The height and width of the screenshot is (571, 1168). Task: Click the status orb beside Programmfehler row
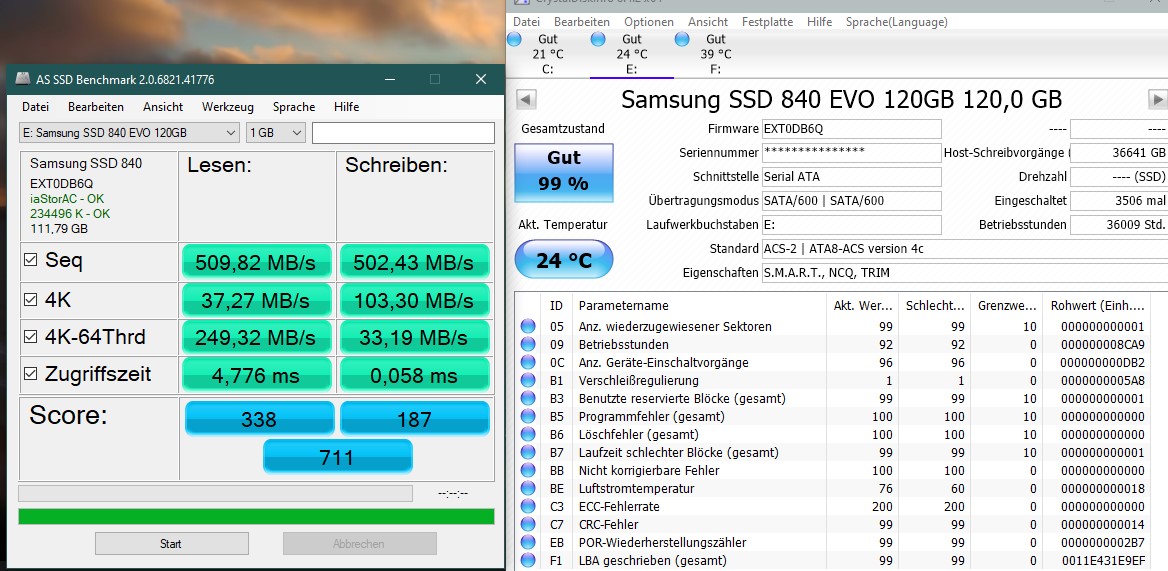(528, 416)
